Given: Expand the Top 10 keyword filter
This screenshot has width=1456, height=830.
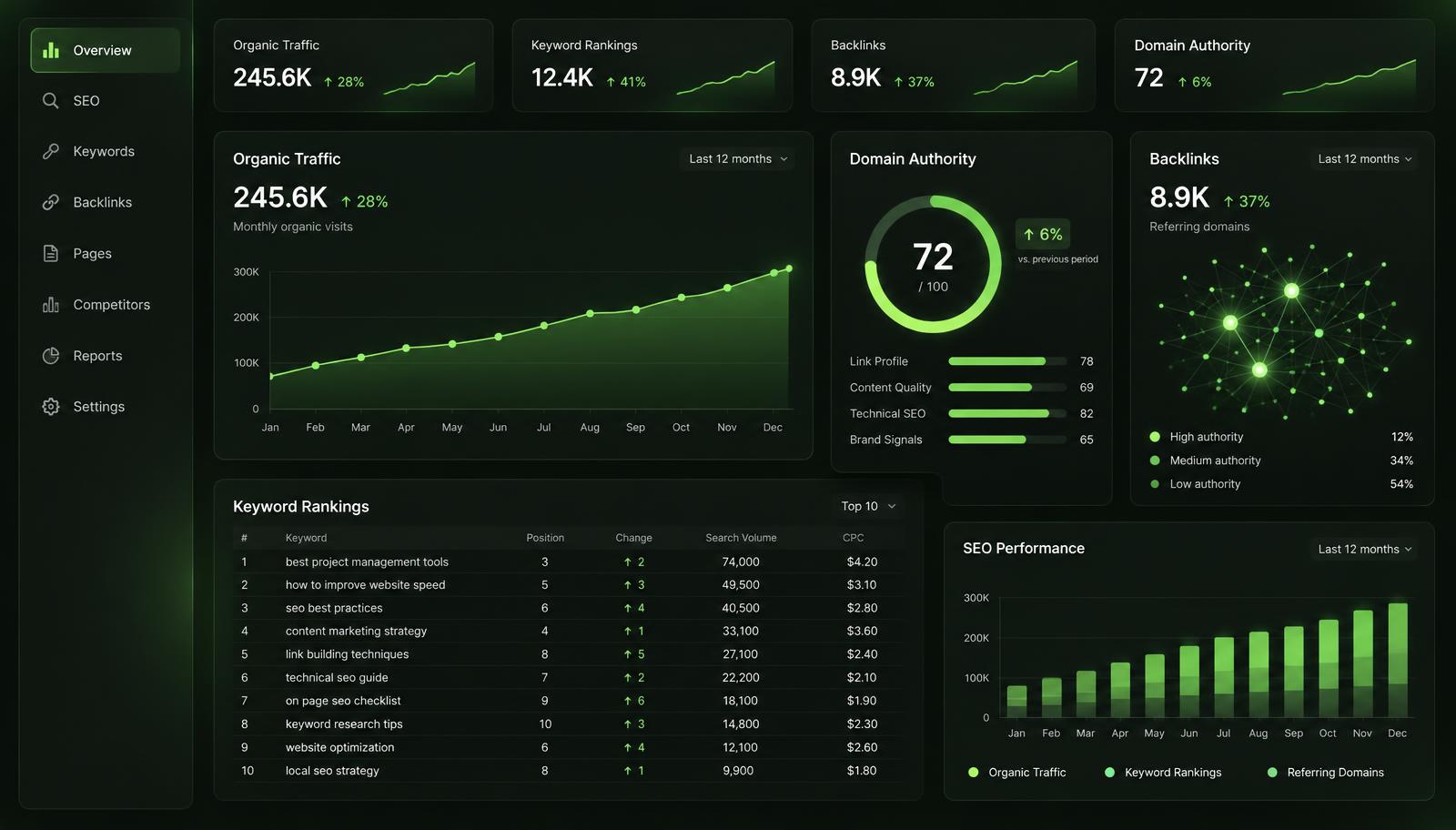Looking at the screenshot, I should [x=868, y=506].
